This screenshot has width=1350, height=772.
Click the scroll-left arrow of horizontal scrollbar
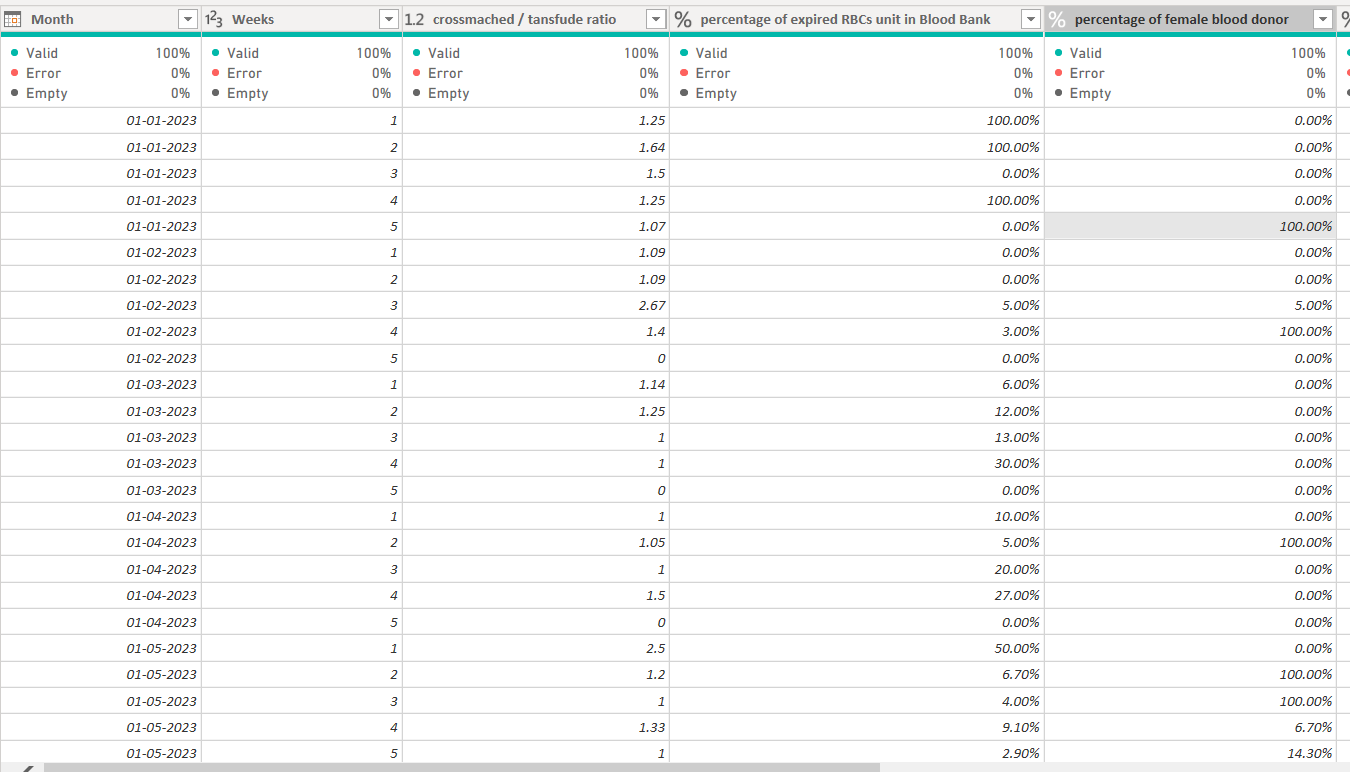(28, 767)
